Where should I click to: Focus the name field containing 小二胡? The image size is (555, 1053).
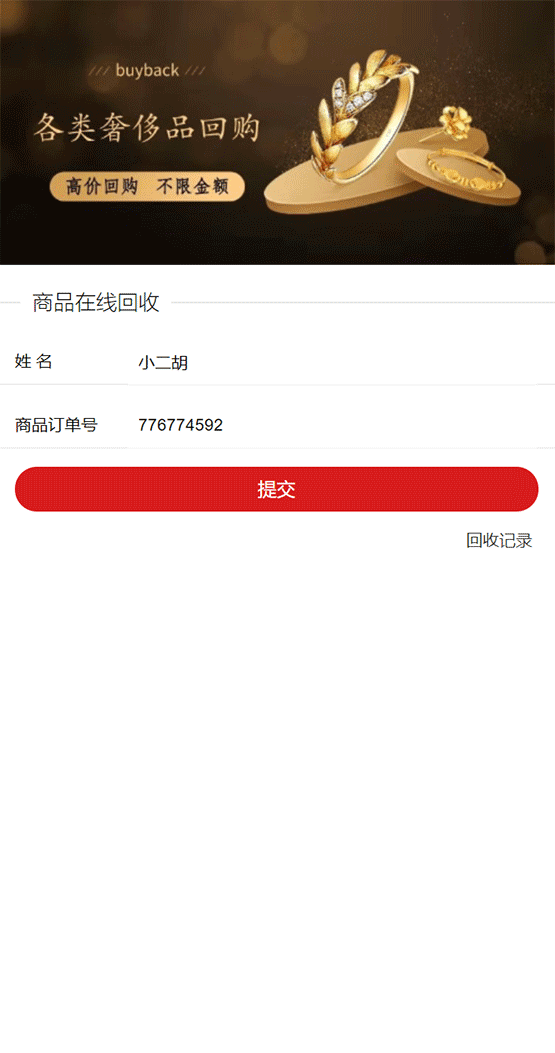click(x=333, y=363)
